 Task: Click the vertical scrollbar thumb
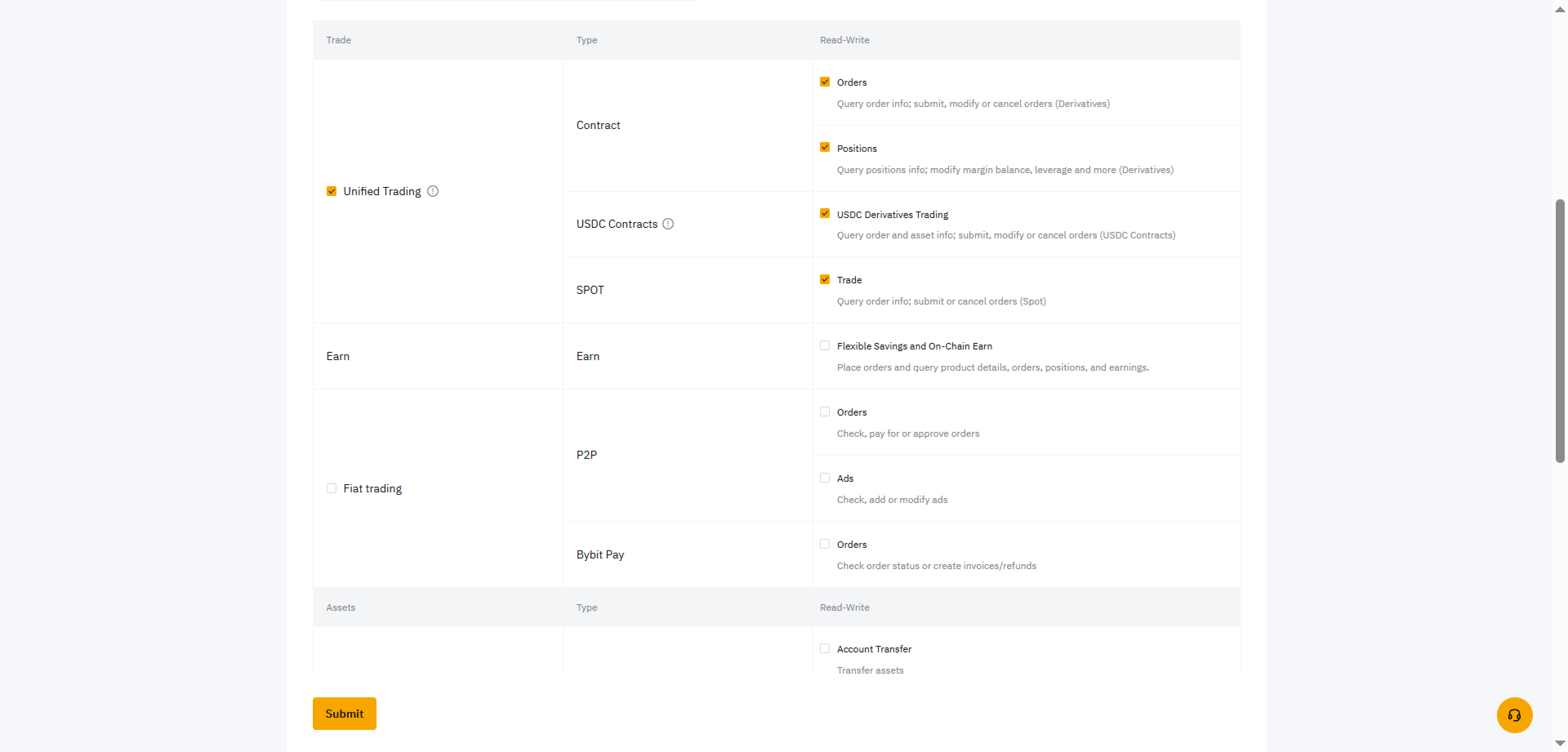[1559, 330]
